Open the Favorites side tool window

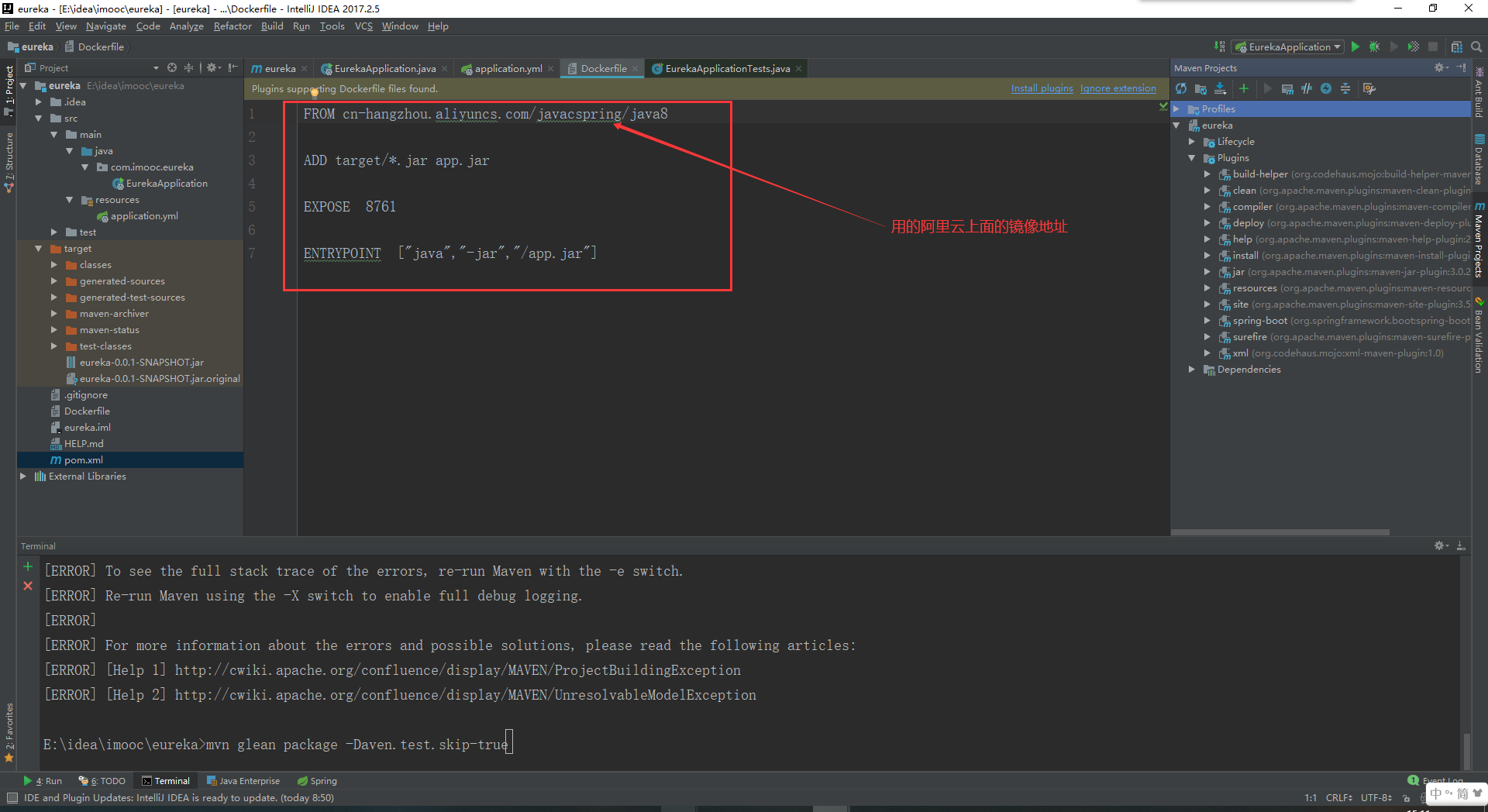coord(9,733)
